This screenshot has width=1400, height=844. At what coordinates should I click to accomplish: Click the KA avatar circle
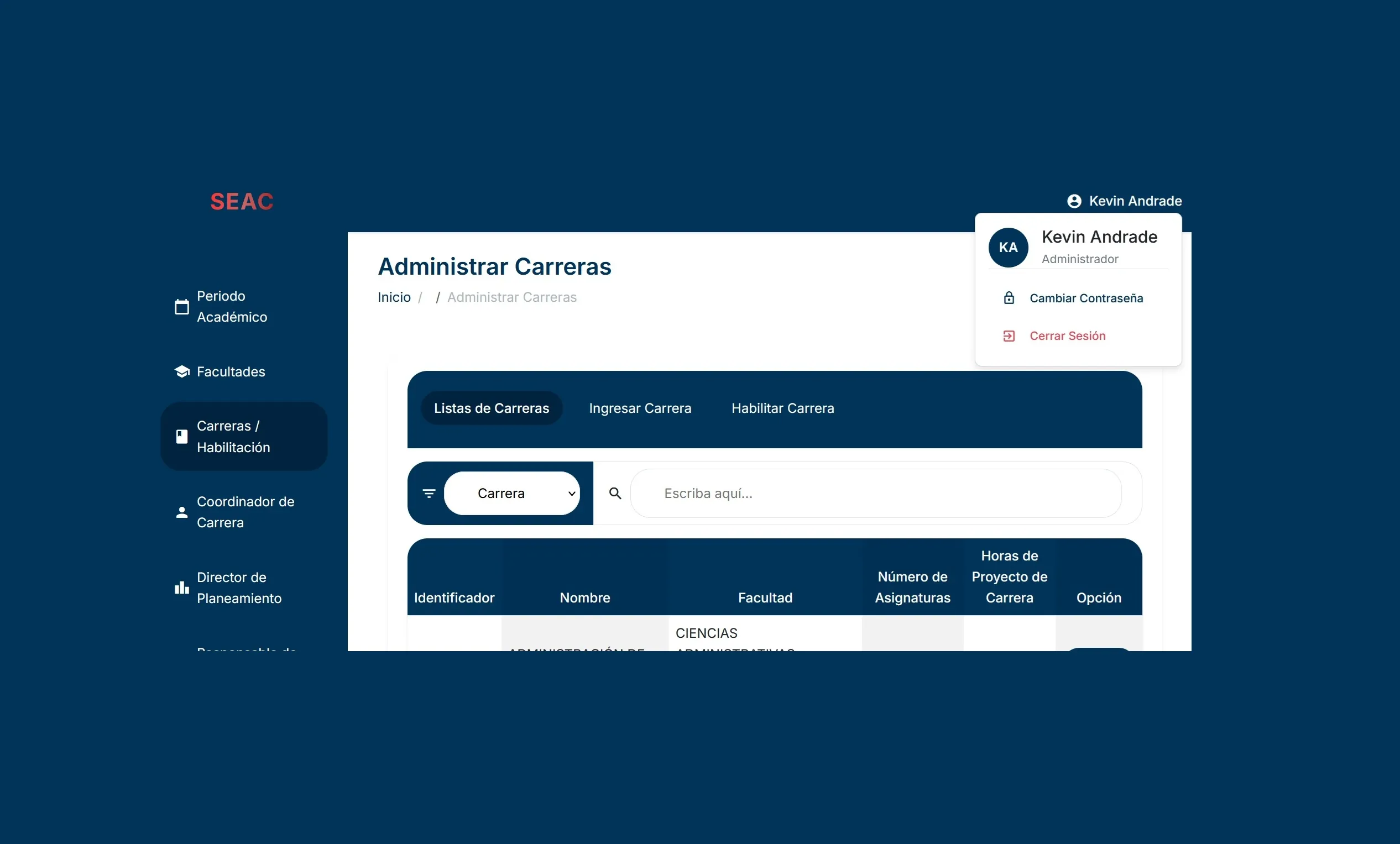click(1008, 248)
